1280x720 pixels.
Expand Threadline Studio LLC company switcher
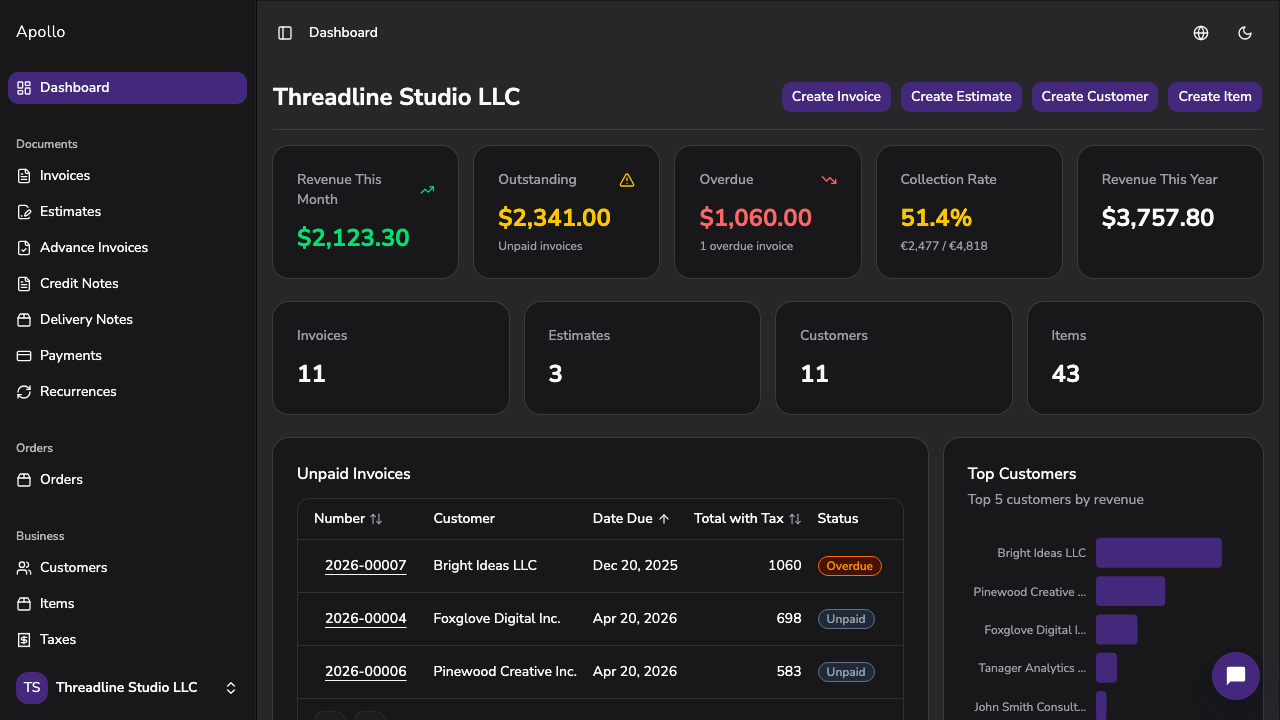click(x=231, y=688)
